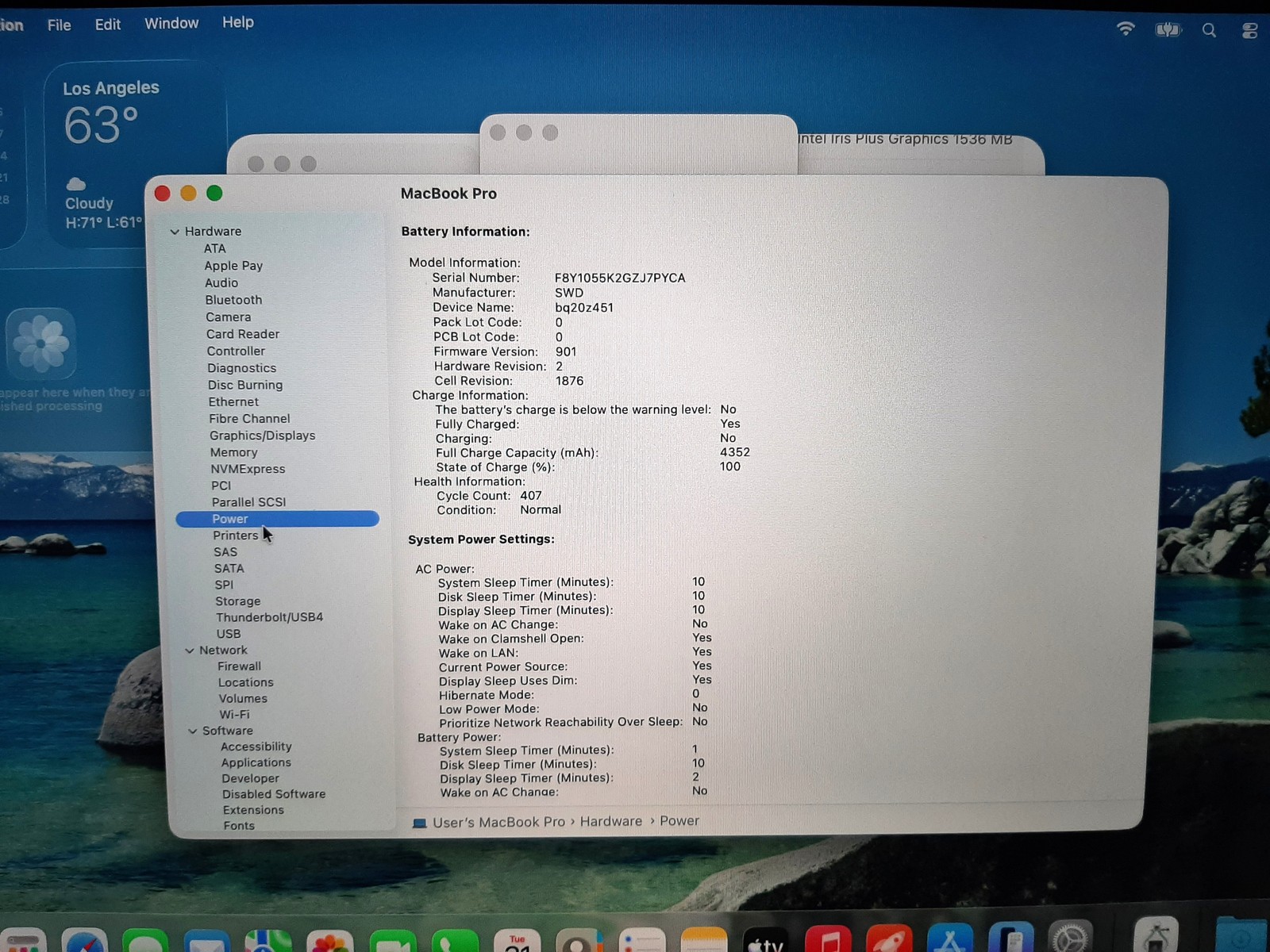
Task: Click the computer icon in the path bar
Action: tap(420, 823)
